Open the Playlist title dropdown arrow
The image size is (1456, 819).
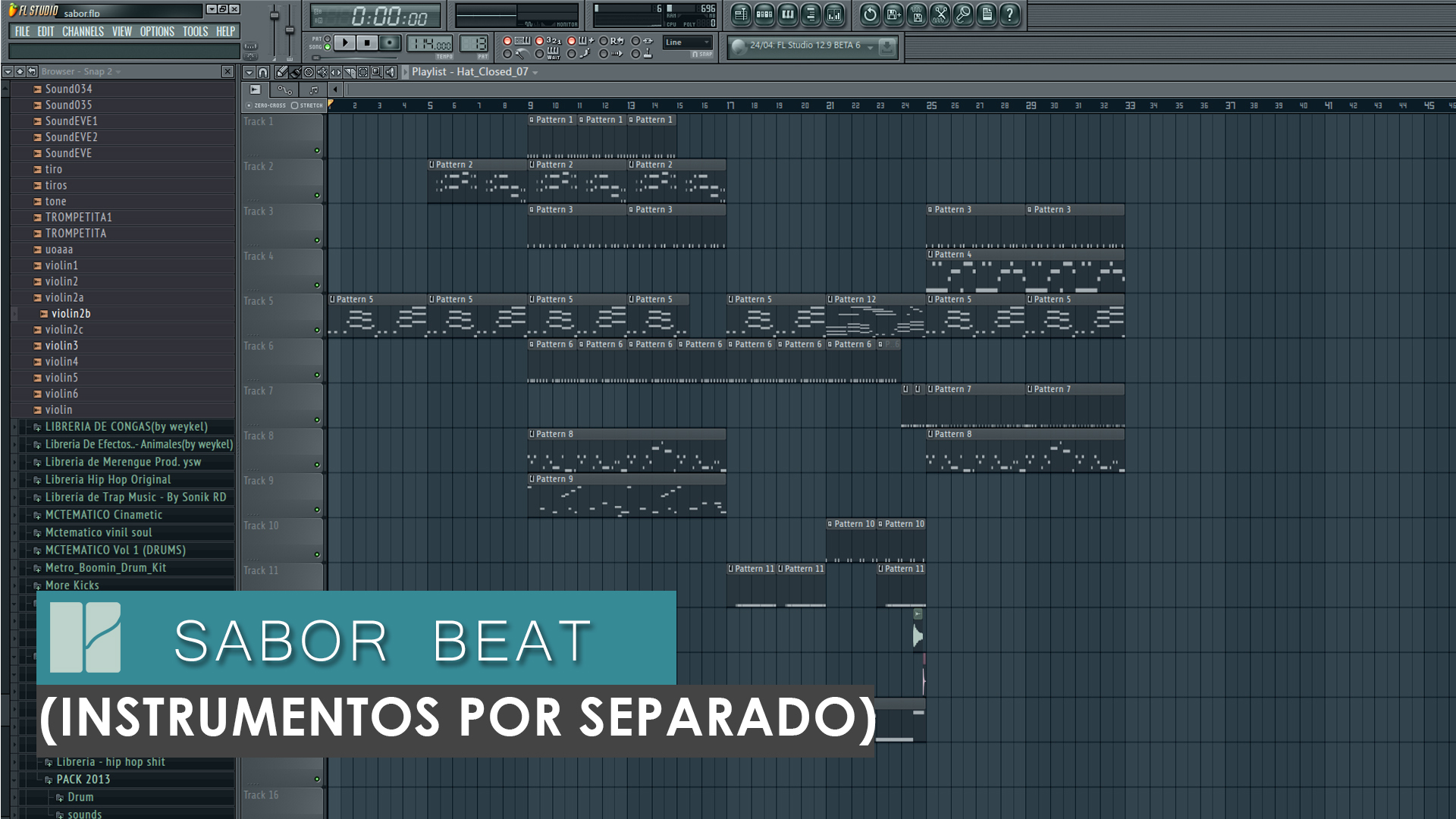click(x=535, y=73)
